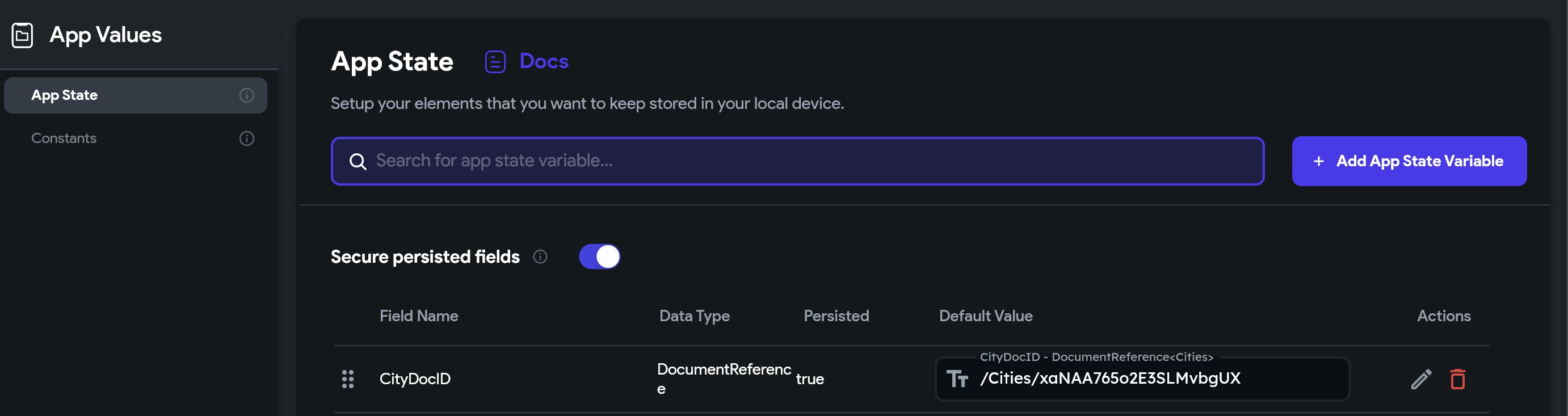The width and height of the screenshot is (1568, 416).
Task: Click the DocumentReference data type cell
Action: 723,378
